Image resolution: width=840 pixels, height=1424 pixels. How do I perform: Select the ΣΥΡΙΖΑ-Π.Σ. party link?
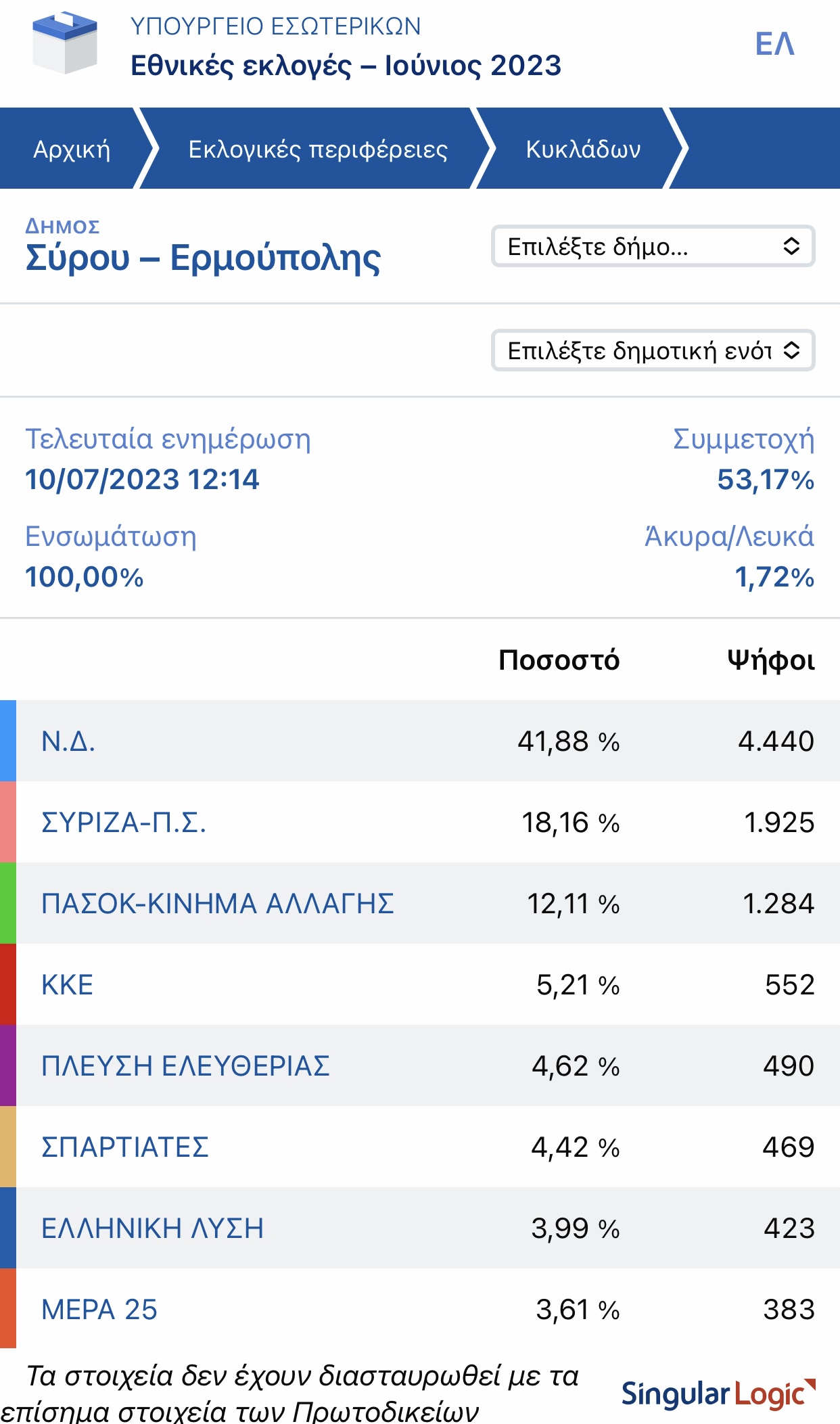pos(124,823)
